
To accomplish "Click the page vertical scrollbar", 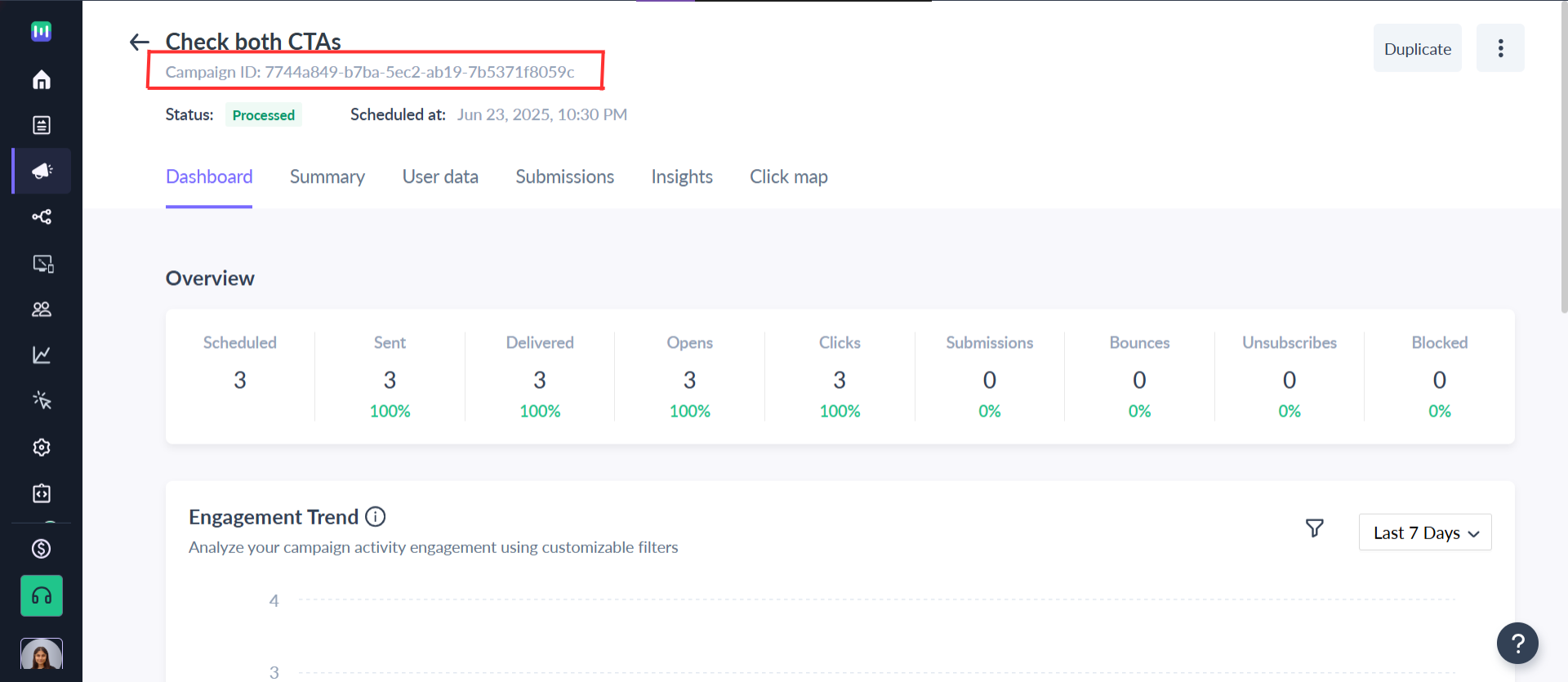I will [1564, 157].
